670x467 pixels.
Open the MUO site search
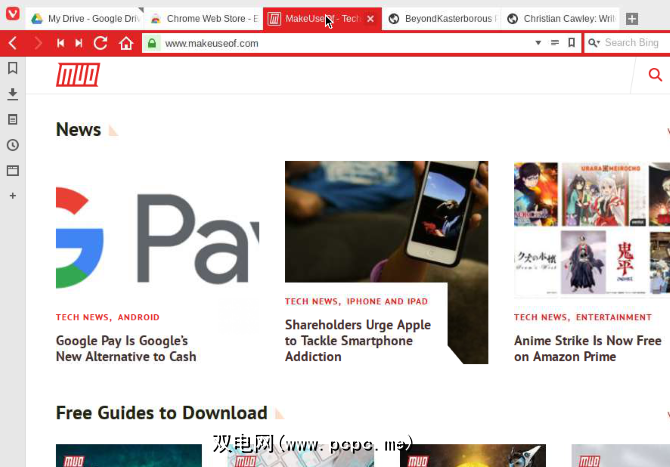(x=655, y=75)
